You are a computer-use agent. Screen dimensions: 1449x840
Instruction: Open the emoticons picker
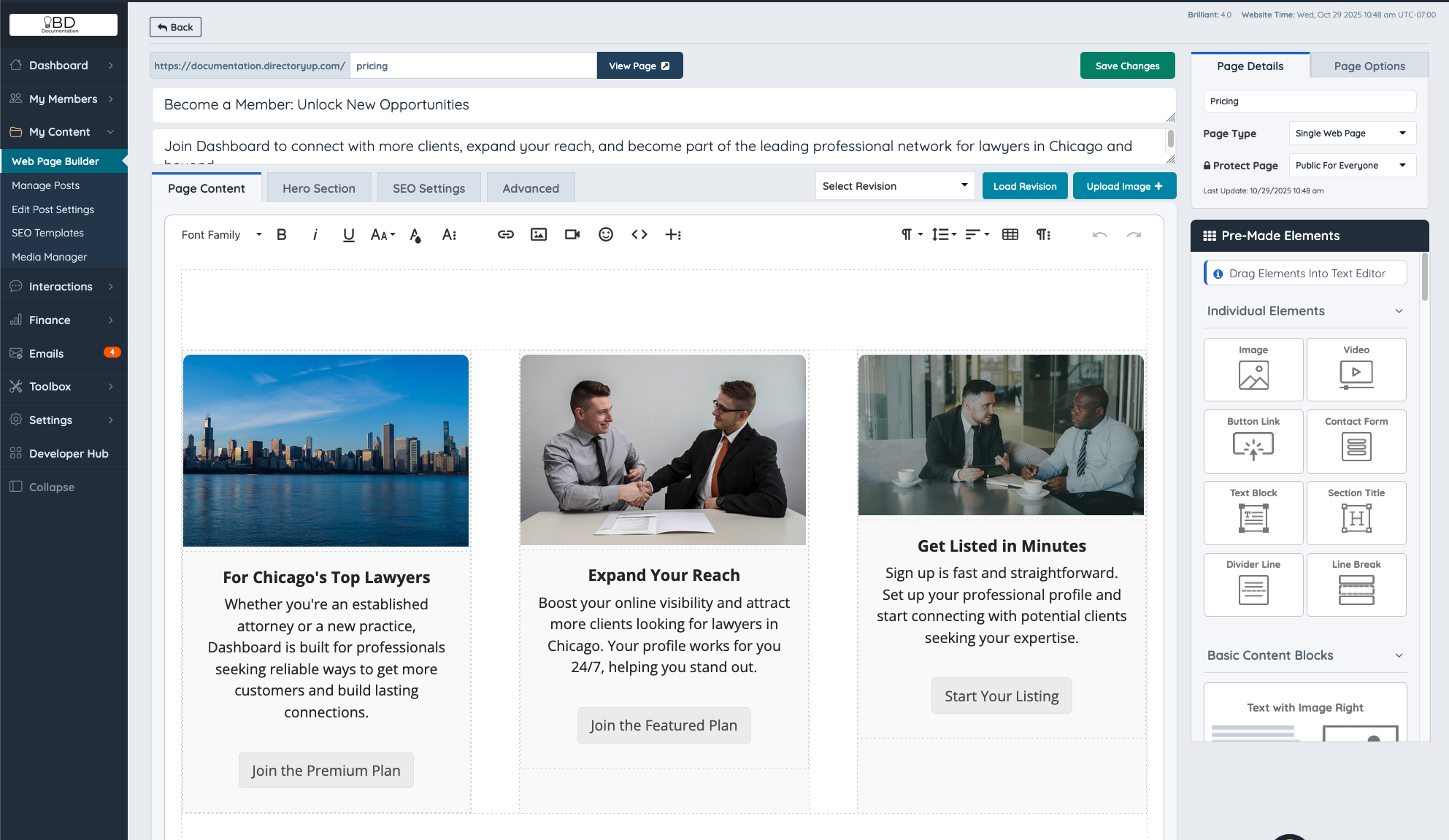coord(605,234)
